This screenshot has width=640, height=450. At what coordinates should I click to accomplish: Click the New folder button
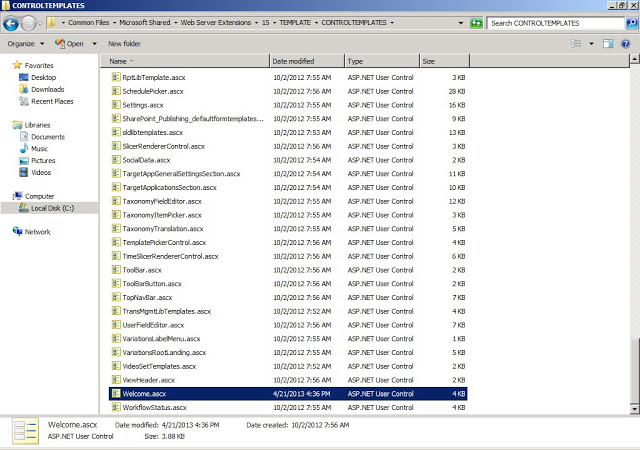click(124, 44)
